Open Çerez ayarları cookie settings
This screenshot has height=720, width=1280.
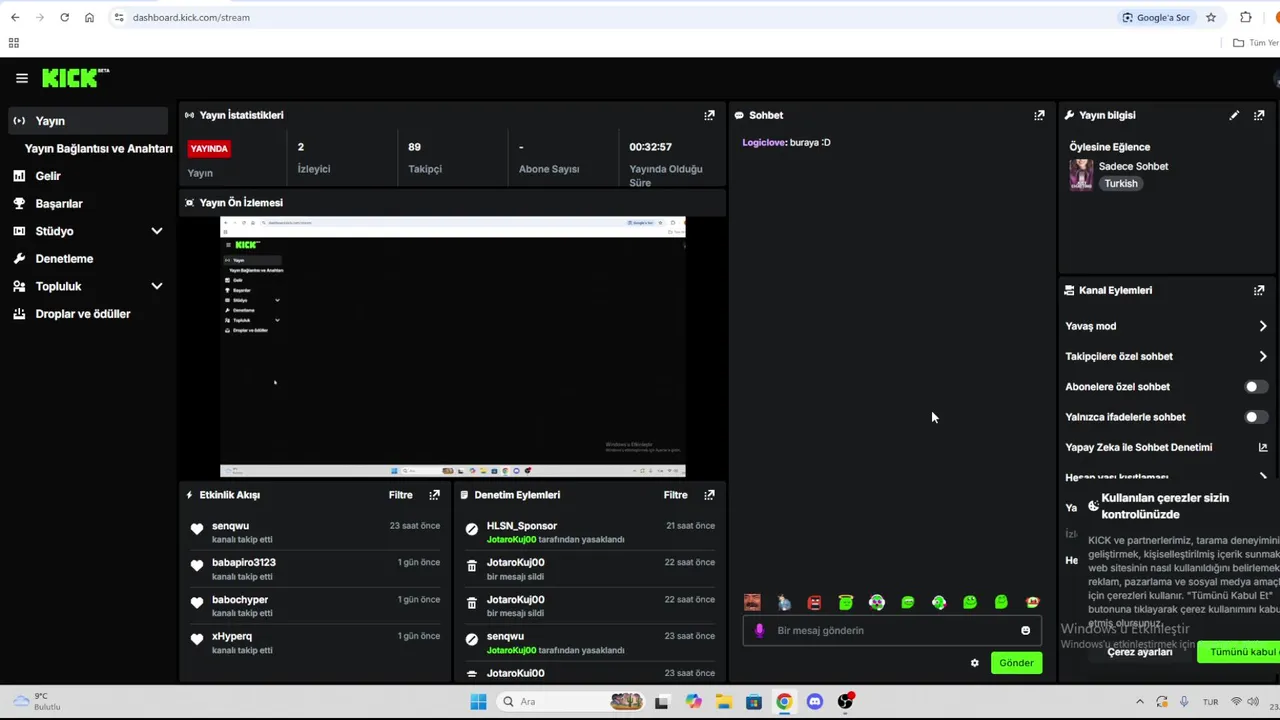[x=1139, y=652]
